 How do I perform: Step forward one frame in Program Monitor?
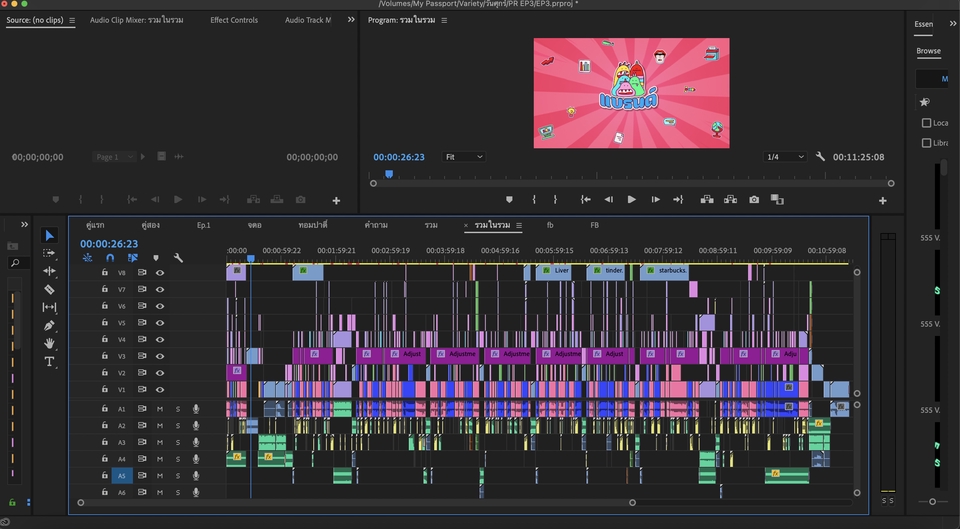[x=655, y=200]
